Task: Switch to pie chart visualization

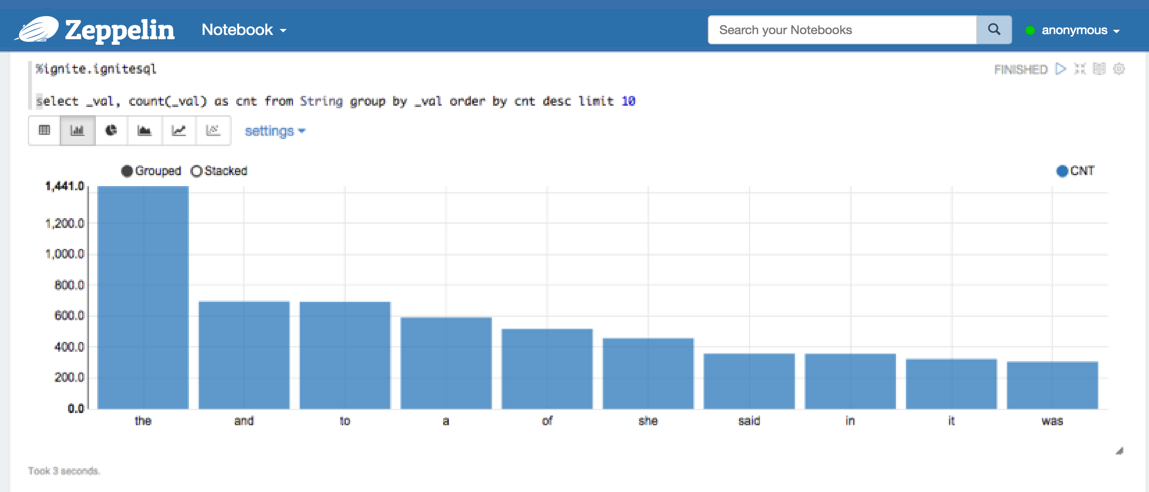Action: (x=112, y=131)
